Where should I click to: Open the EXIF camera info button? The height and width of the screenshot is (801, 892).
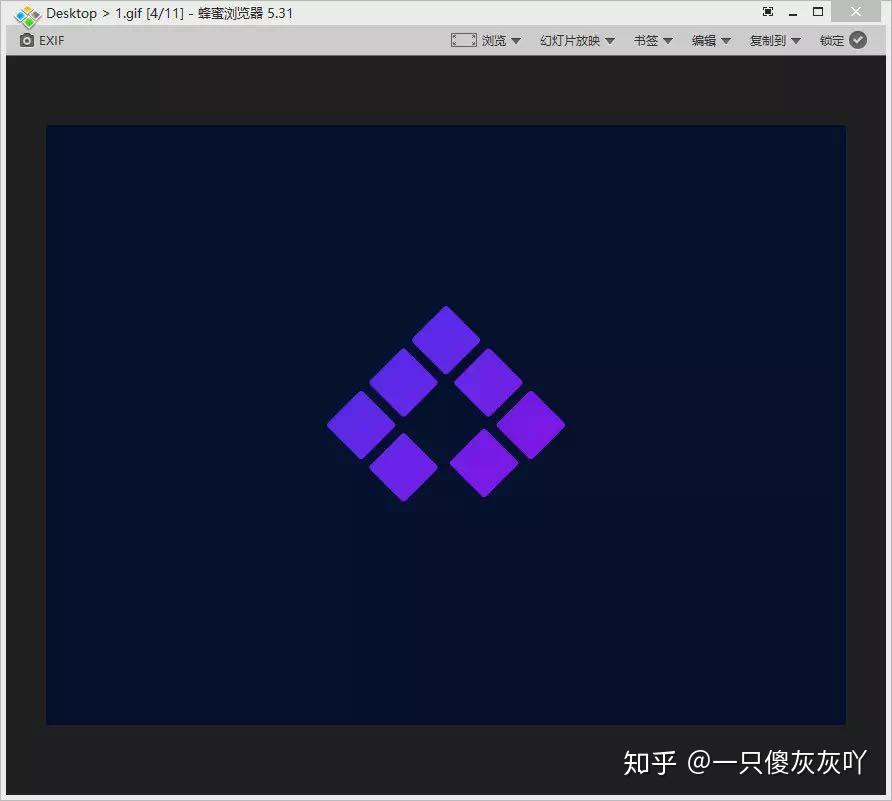42,40
